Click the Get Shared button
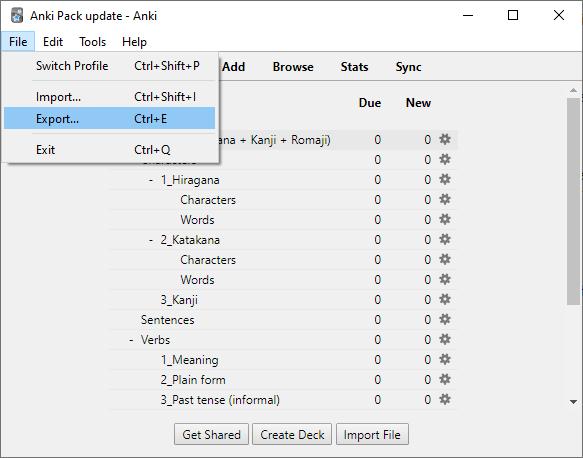The image size is (583, 458). pos(211,434)
